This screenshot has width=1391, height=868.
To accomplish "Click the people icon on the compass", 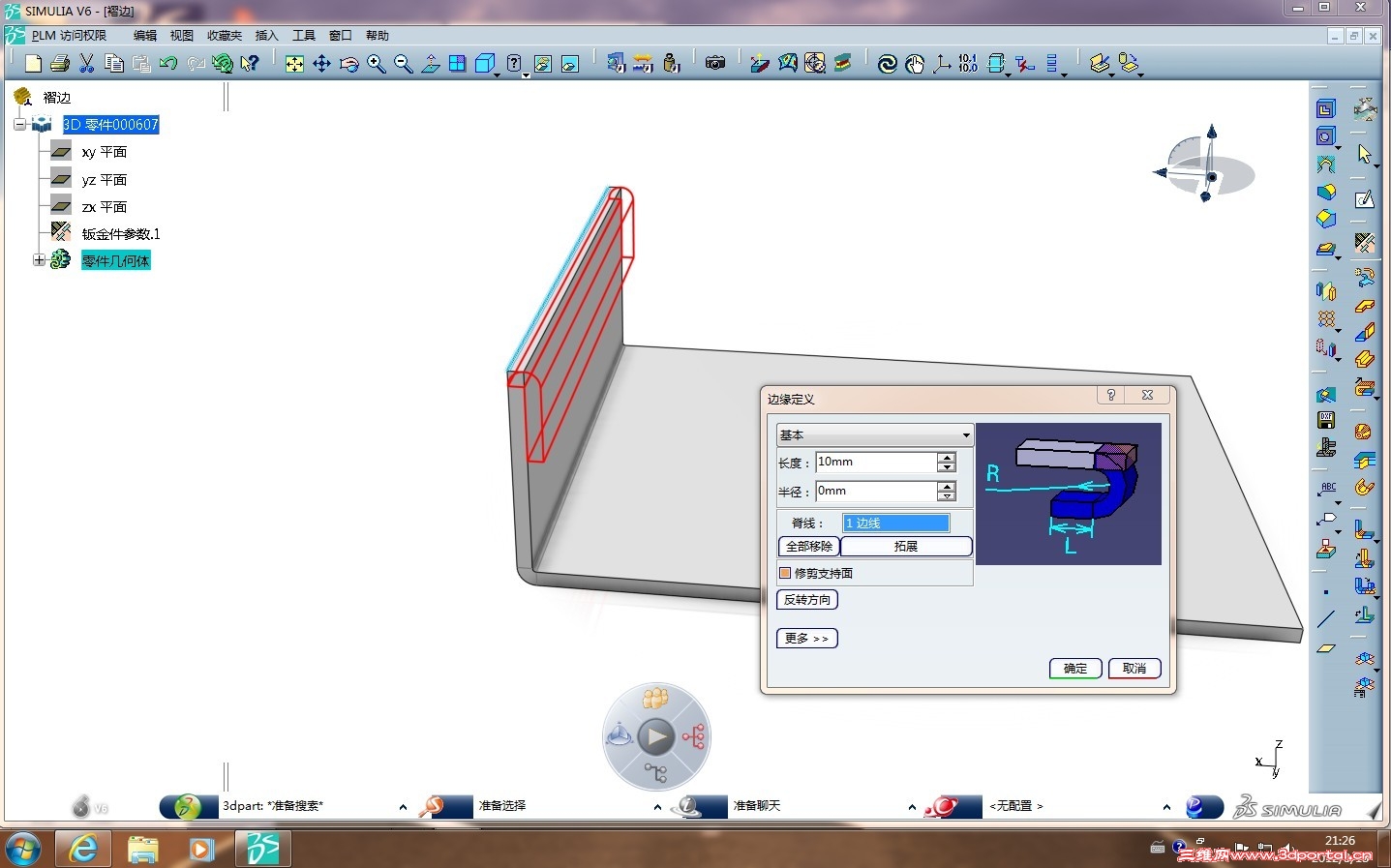I will (655, 697).
